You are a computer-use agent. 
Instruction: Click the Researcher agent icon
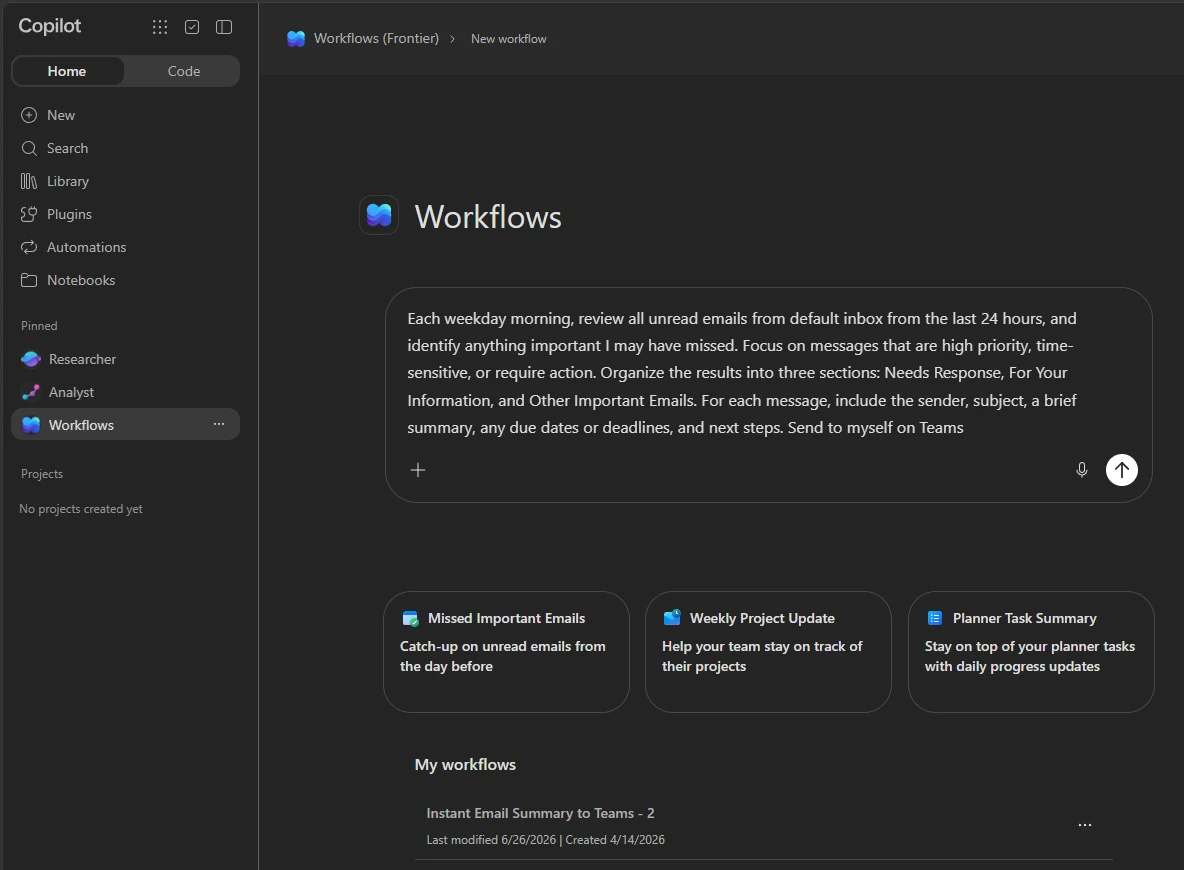click(31, 359)
